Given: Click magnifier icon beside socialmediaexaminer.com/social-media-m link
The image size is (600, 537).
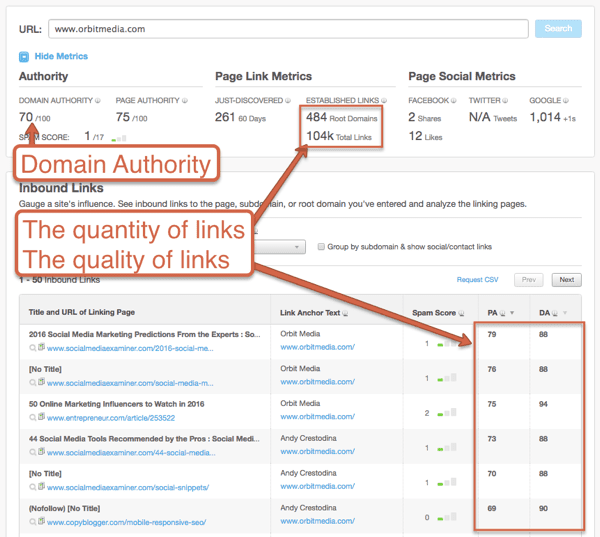Looking at the screenshot, I should click(x=33, y=383).
